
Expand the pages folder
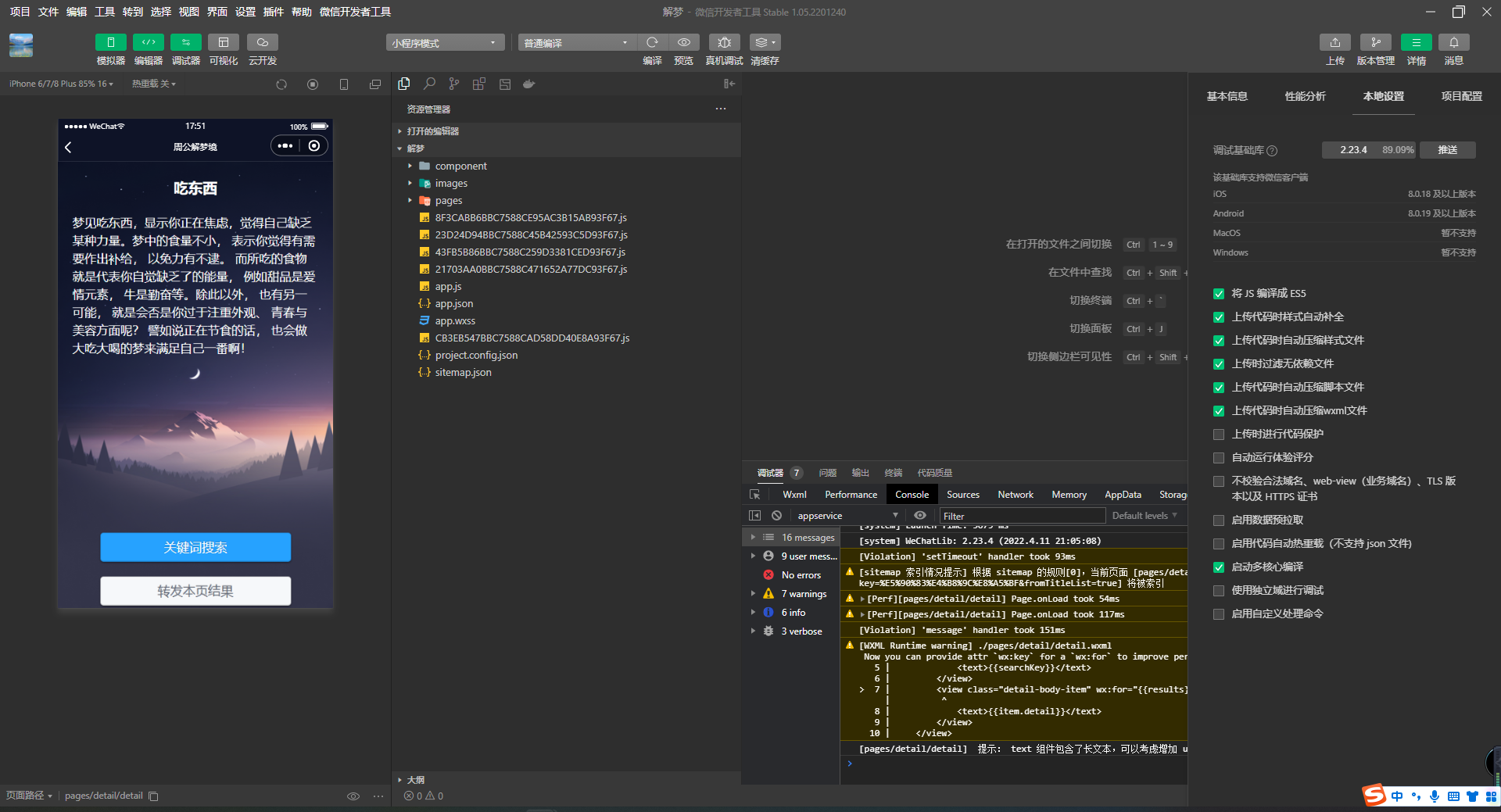448,201
